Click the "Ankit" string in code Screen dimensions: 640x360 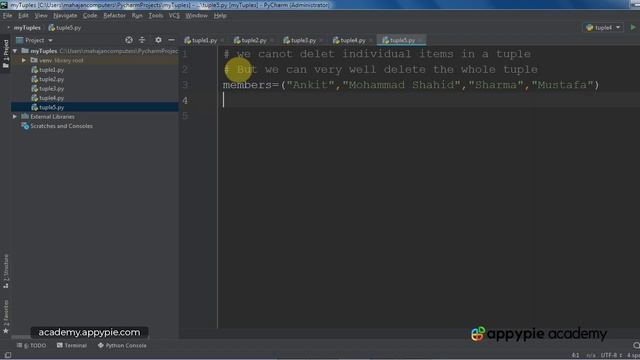click(310, 85)
